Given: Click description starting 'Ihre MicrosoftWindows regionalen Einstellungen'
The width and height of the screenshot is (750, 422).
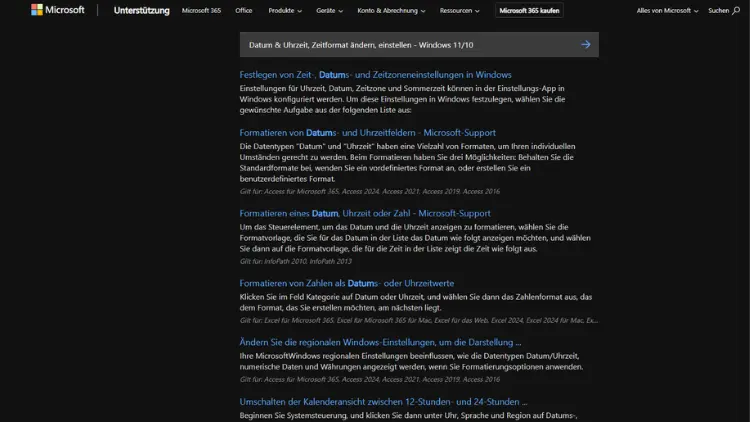Looking at the screenshot, I should tap(411, 361).
